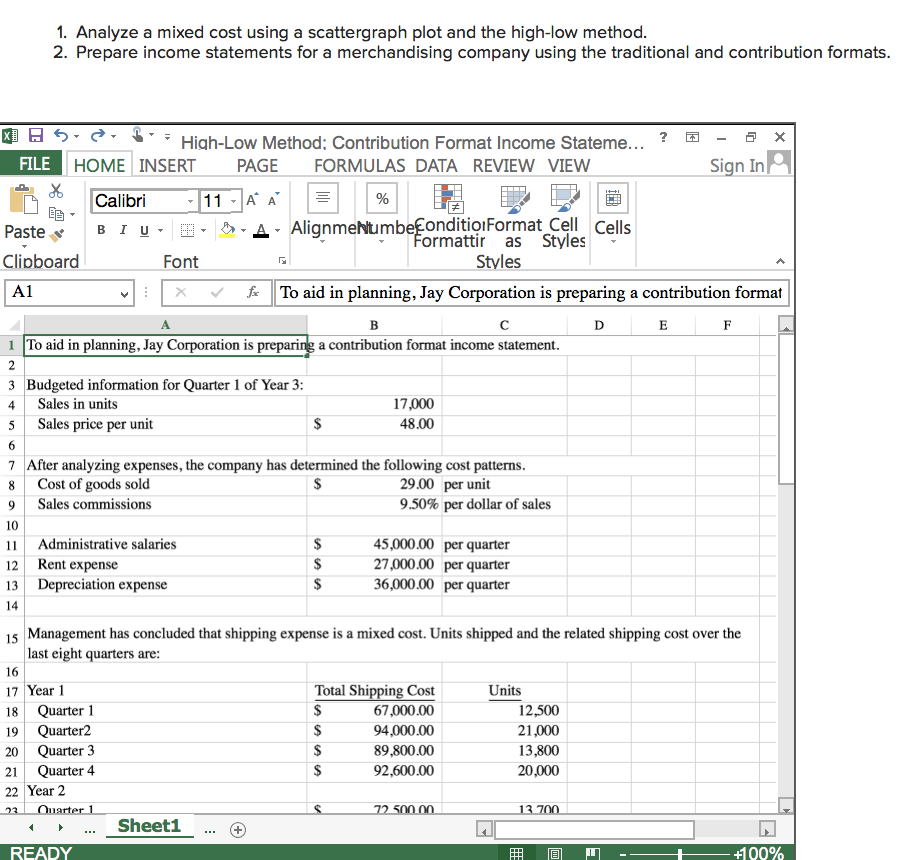904x860 pixels.
Task: Open the Font dialog launcher
Action: (282, 261)
